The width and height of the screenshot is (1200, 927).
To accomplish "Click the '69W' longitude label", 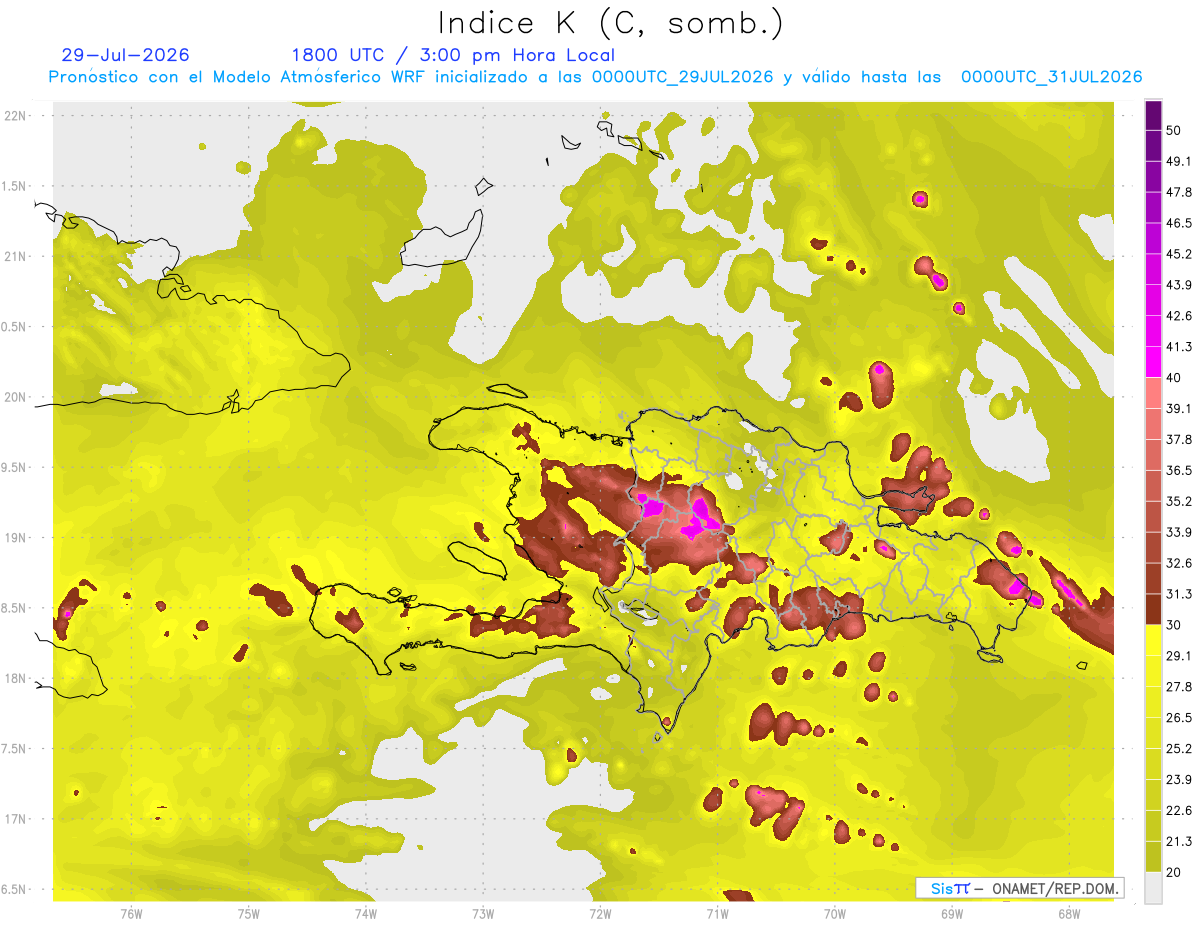I will 952,914.
